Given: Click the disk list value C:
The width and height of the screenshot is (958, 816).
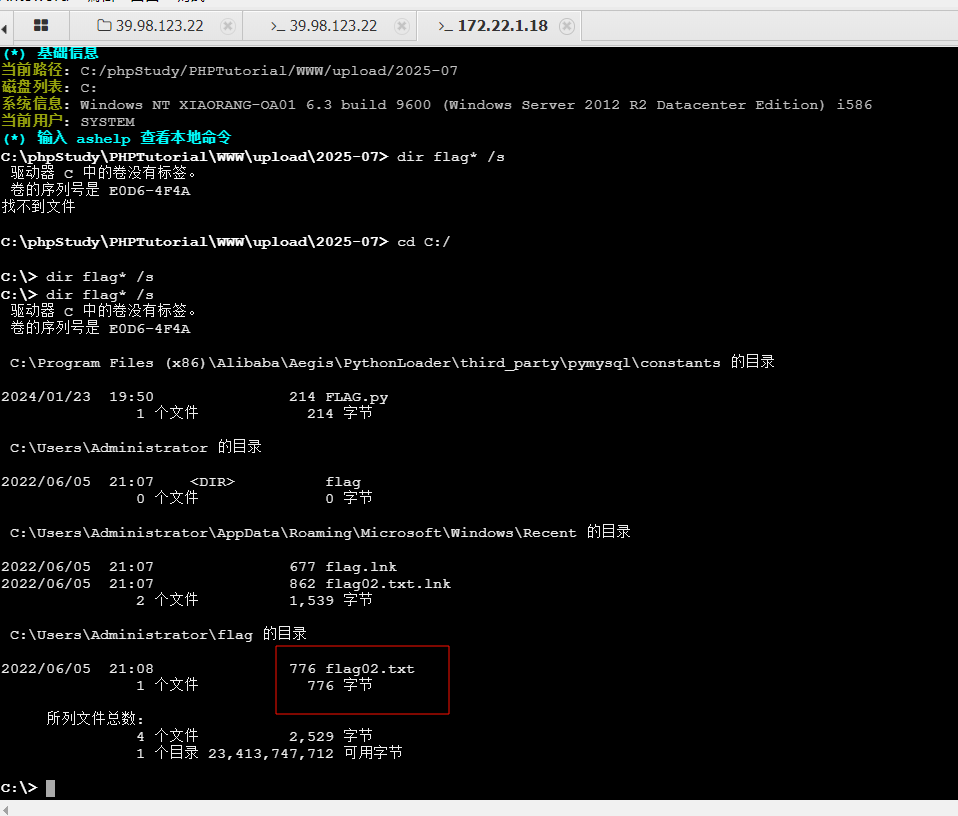Looking at the screenshot, I should tap(89, 88).
